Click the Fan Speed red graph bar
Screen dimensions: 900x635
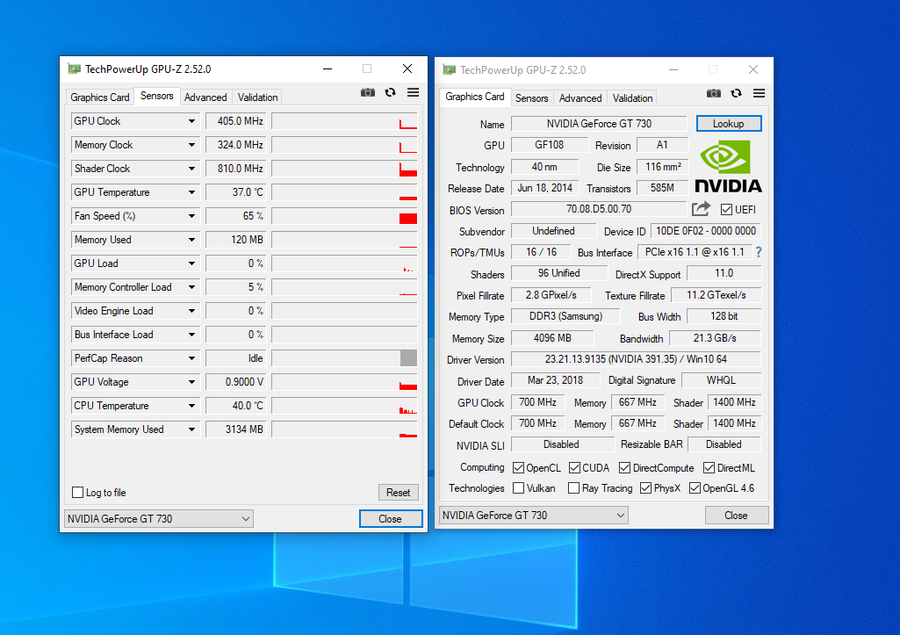click(x=408, y=218)
